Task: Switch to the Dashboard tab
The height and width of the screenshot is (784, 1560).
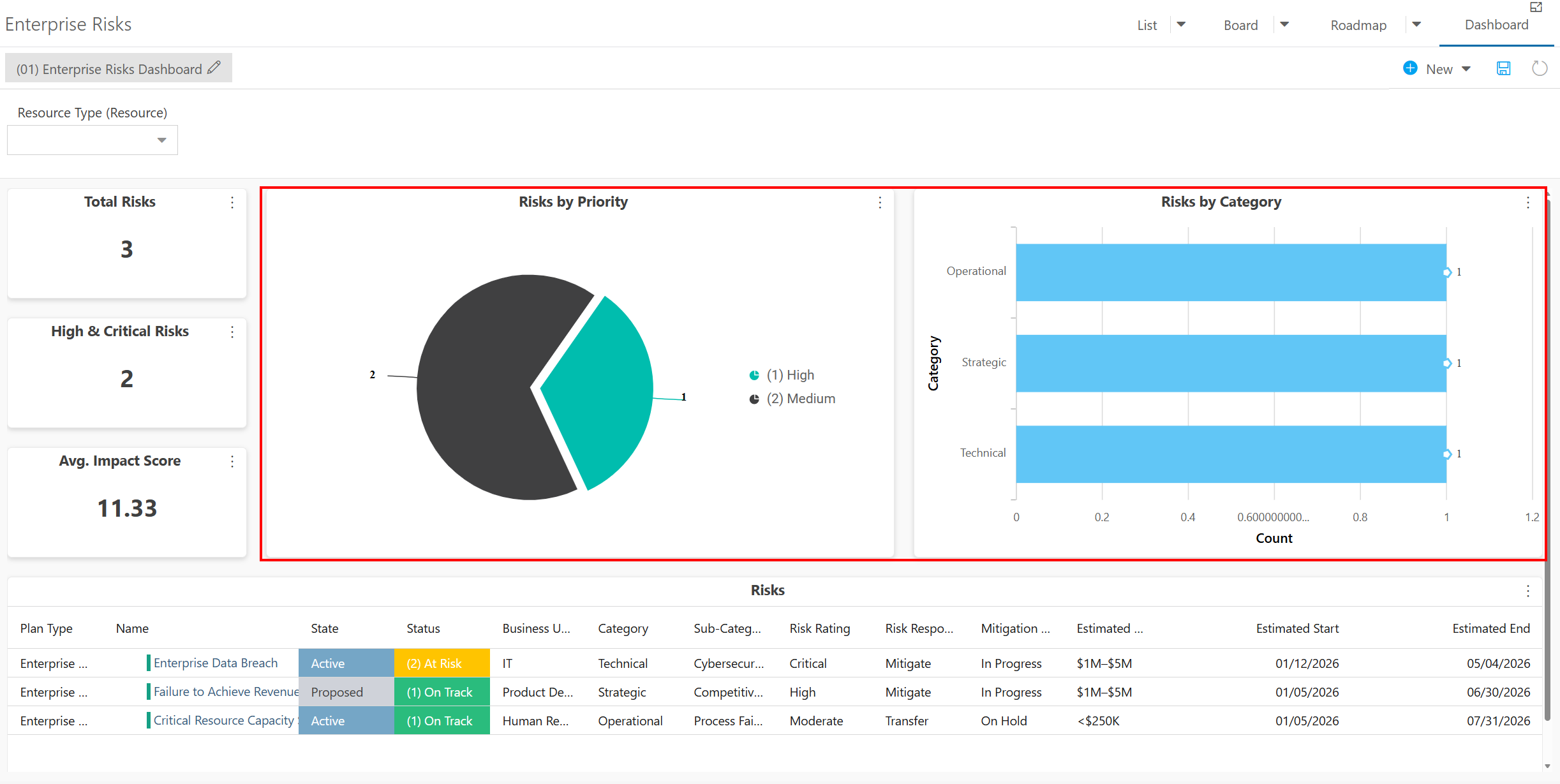Action: click(x=1496, y=24)
